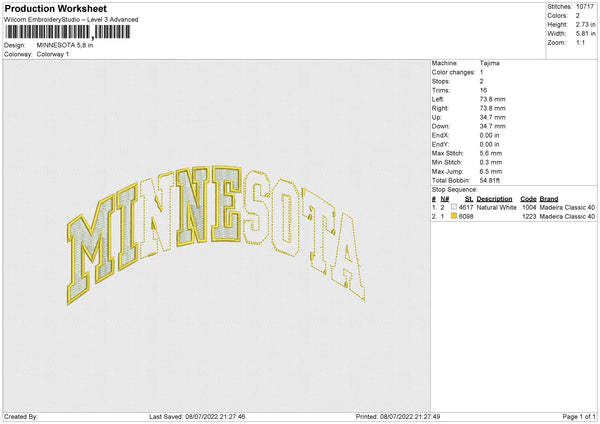The width and height of the screenshot is (600, 424).
Task: Click the "Created By:" footer label
Action: point(21,417)
